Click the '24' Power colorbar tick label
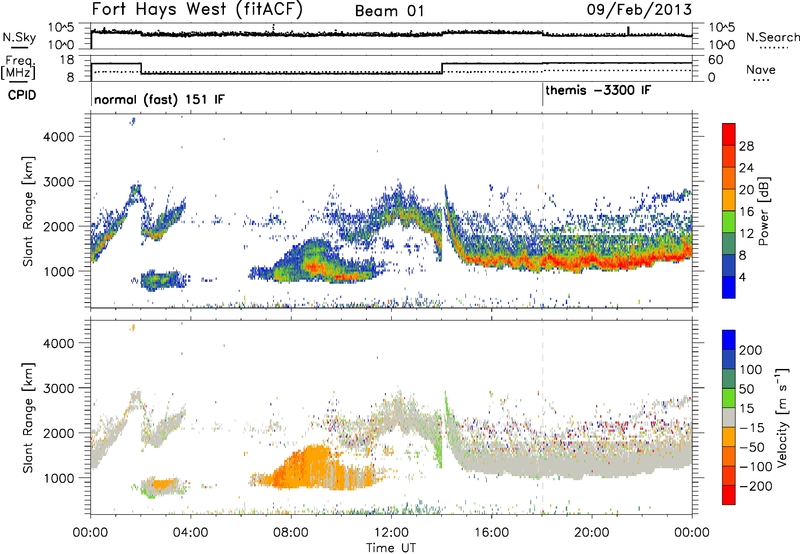Image resolution: width=800 pixels, height=554 pixels. pos(746,168)
